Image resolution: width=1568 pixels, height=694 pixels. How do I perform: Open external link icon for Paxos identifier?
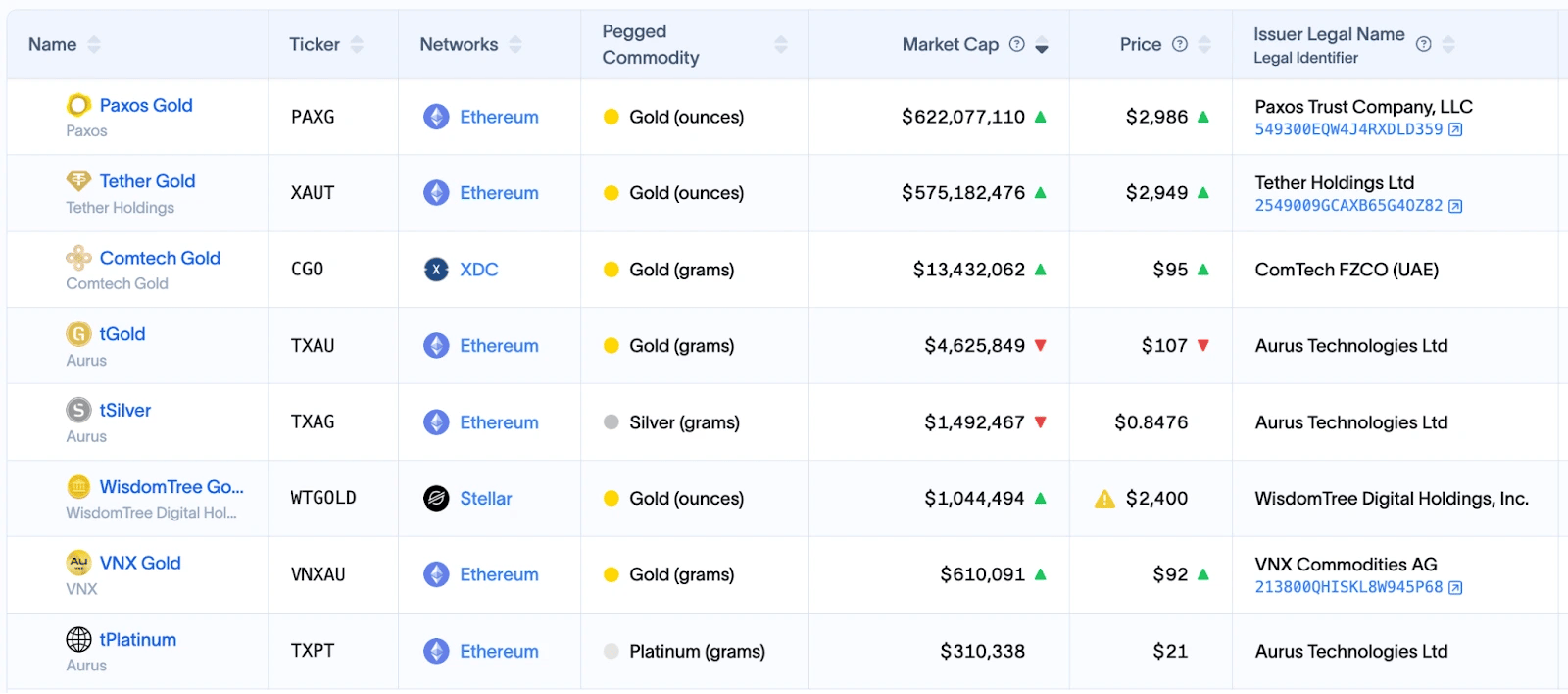click(x=1455, y=129)
